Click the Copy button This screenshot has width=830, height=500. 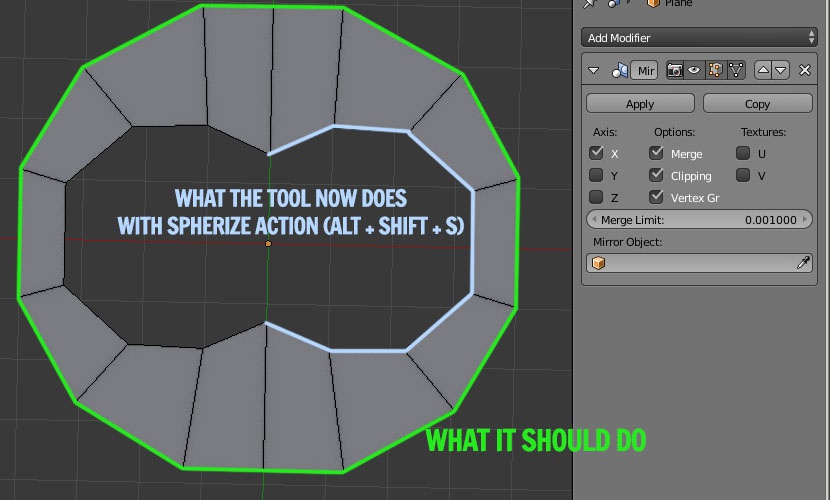(x=757, y=104)
